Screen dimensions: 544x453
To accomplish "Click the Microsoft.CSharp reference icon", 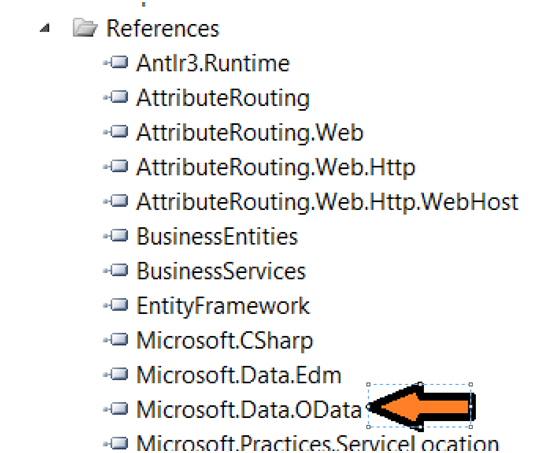I will point(116,340).
